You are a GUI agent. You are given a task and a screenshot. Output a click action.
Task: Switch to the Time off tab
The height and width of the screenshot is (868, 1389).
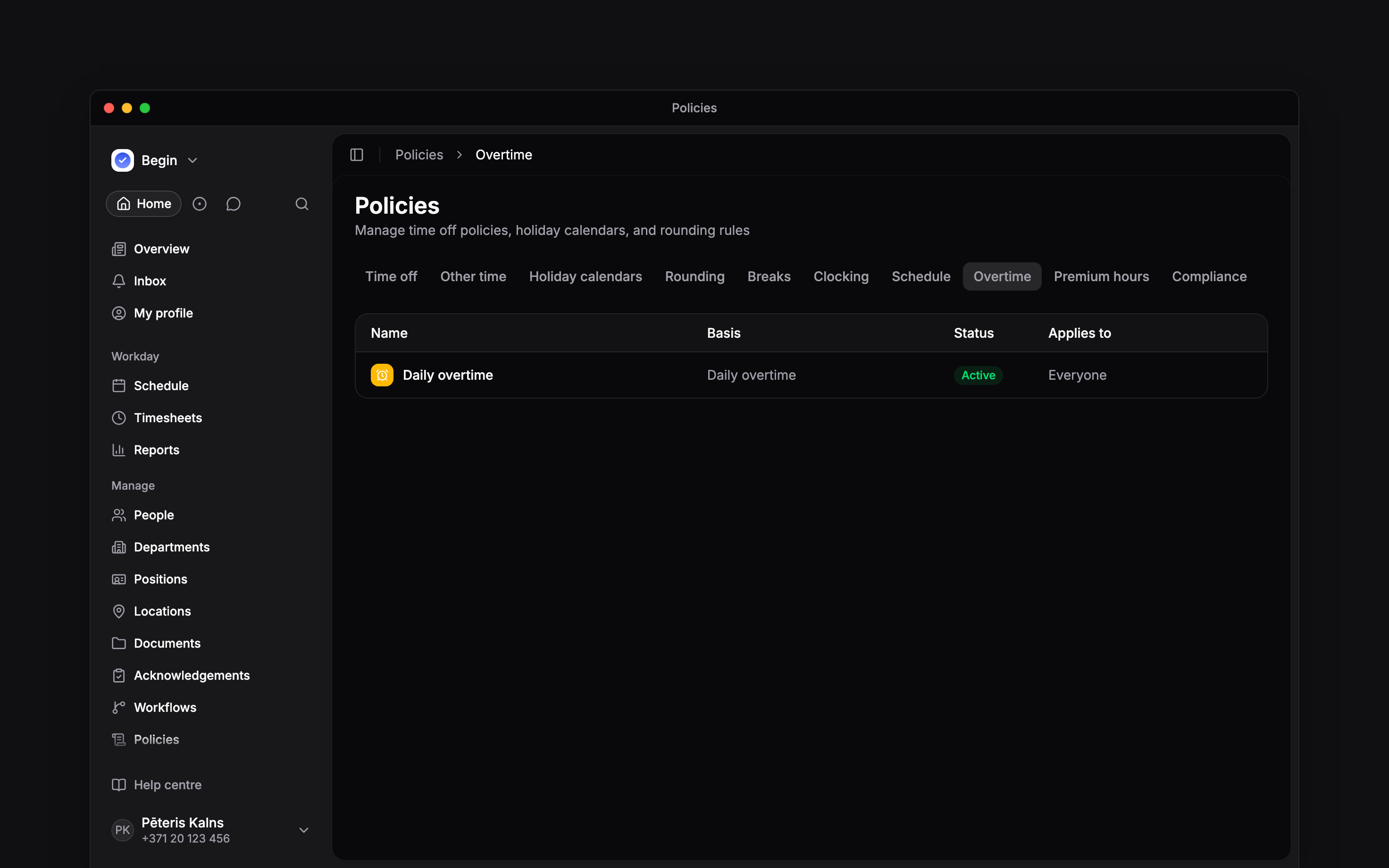point(392,277)
